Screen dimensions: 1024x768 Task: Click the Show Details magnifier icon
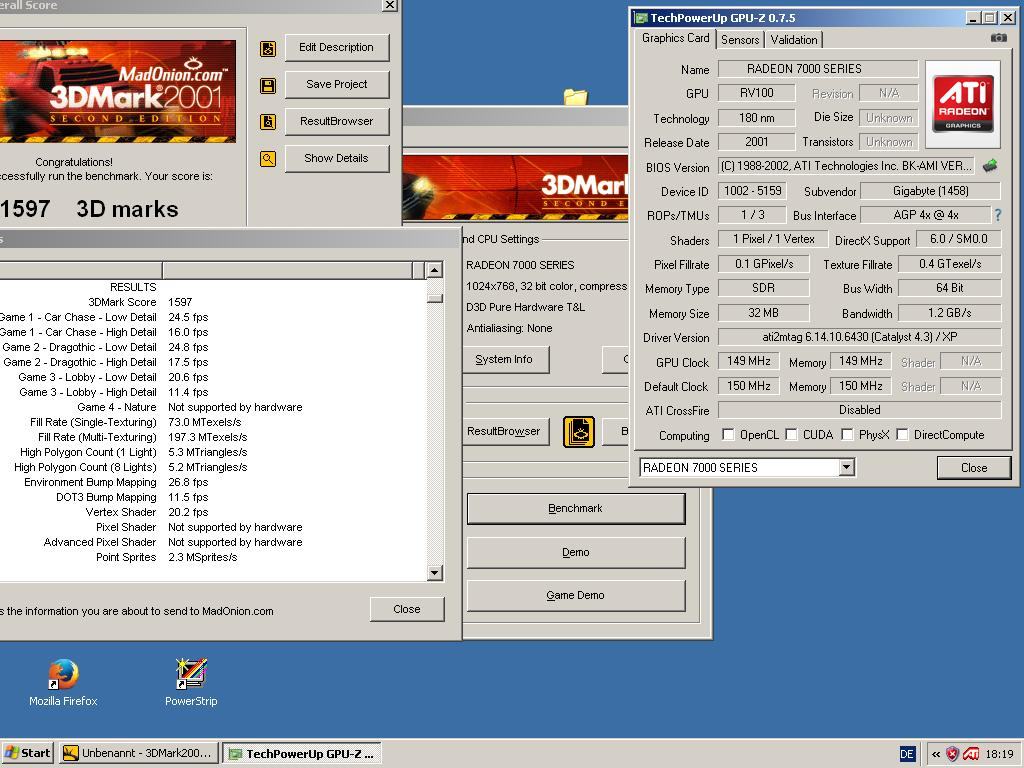click(268, 159)
